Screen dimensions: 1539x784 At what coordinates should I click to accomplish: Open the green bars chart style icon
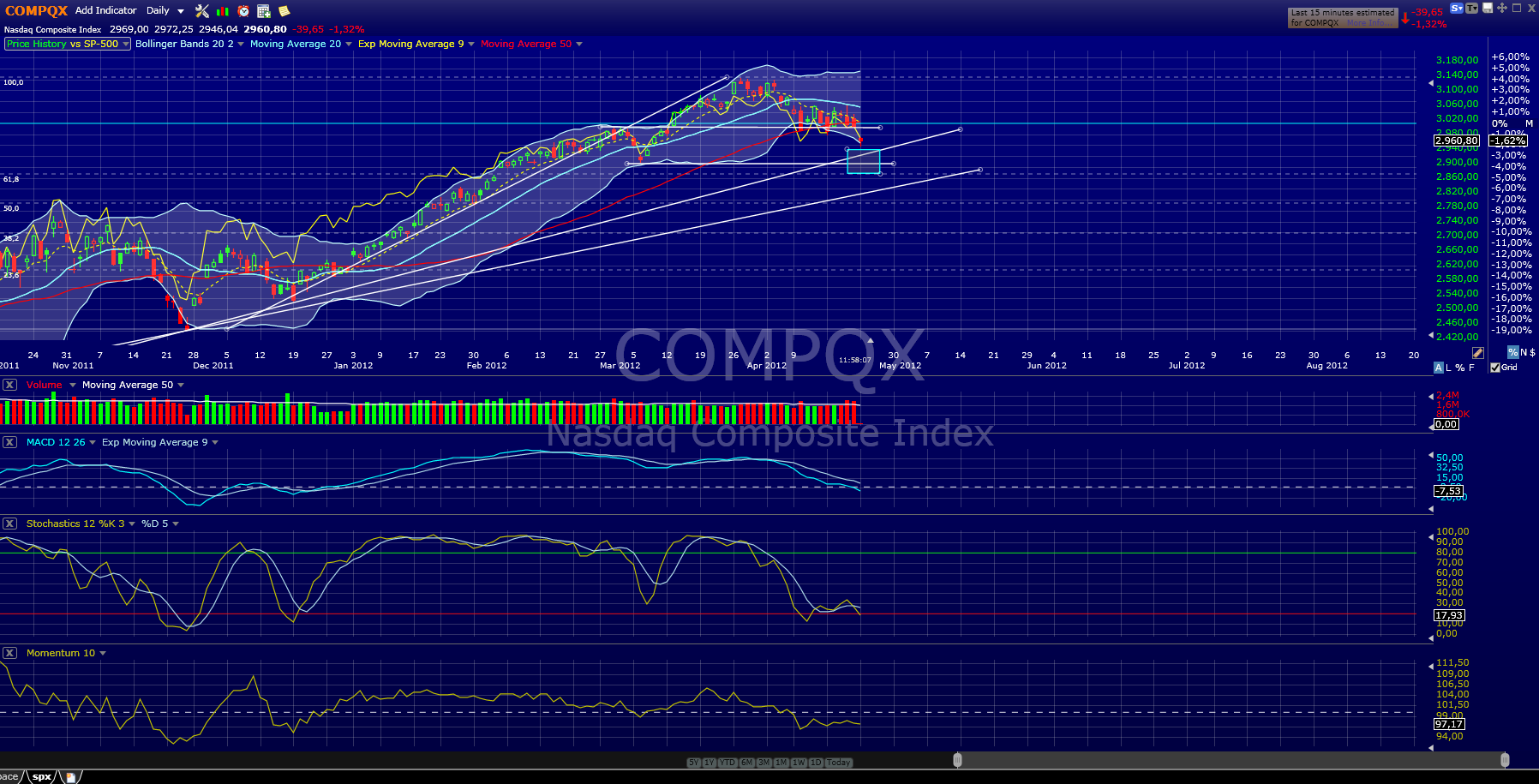[x=223, y=11]
